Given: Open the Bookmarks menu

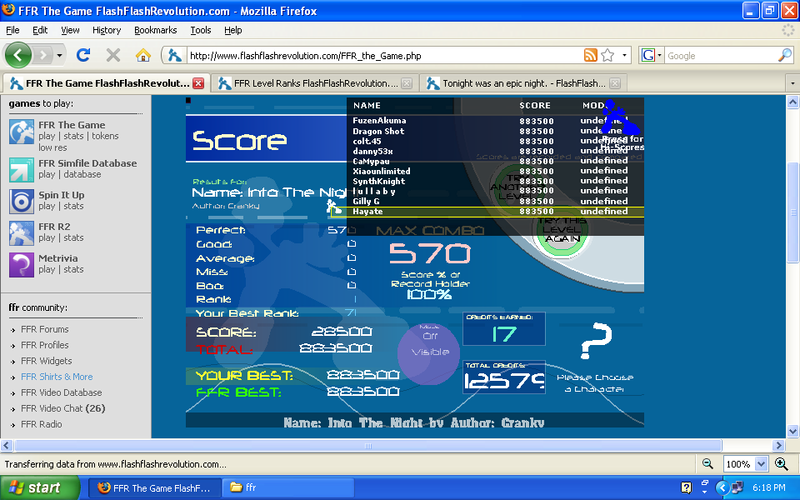Looking at the screenshot, I should tap(154, 30).
